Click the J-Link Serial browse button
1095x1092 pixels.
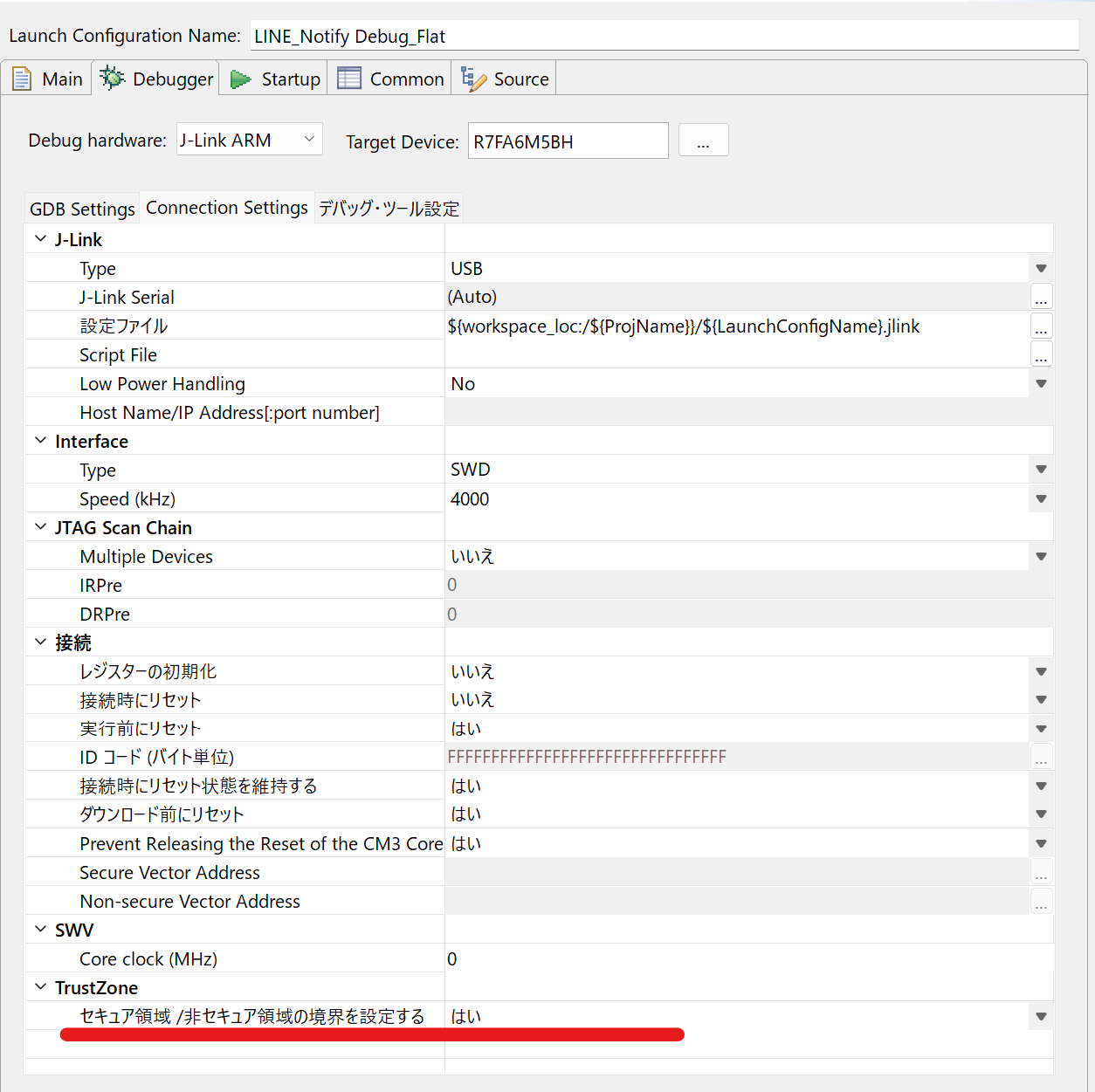point(1041,297)
